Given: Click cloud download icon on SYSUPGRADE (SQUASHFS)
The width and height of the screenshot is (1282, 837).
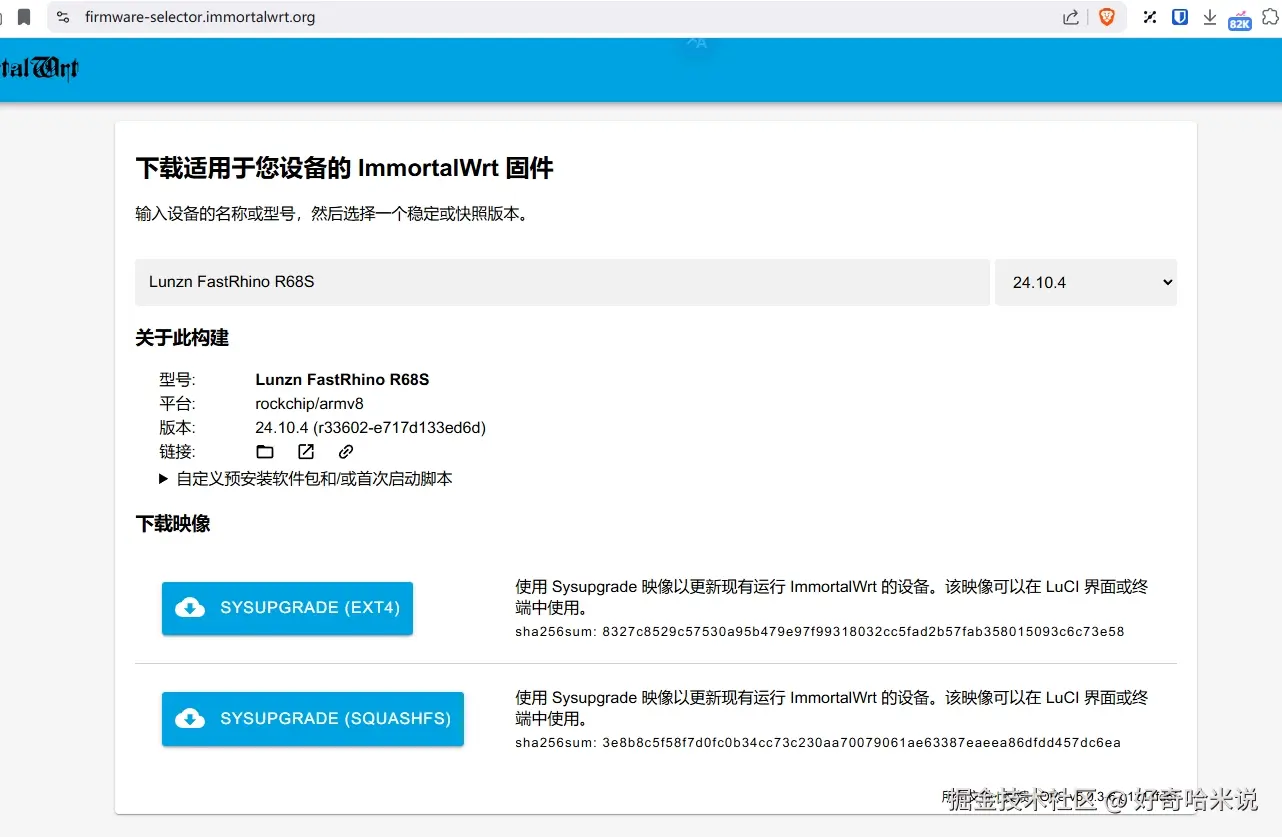Looking at the screenshot, I should point(190,719).
